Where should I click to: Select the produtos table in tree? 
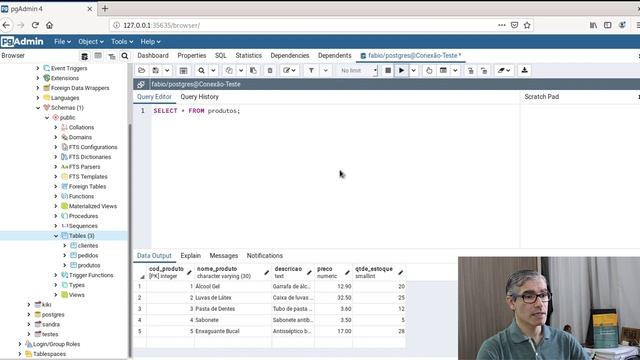(89, 265)
